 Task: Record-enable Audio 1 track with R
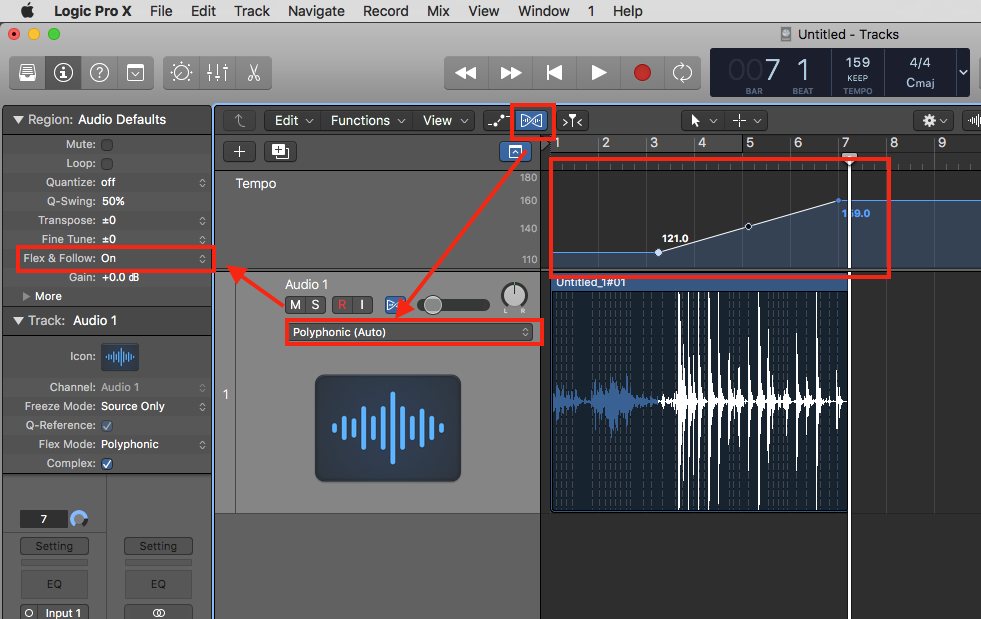[342, 305]
